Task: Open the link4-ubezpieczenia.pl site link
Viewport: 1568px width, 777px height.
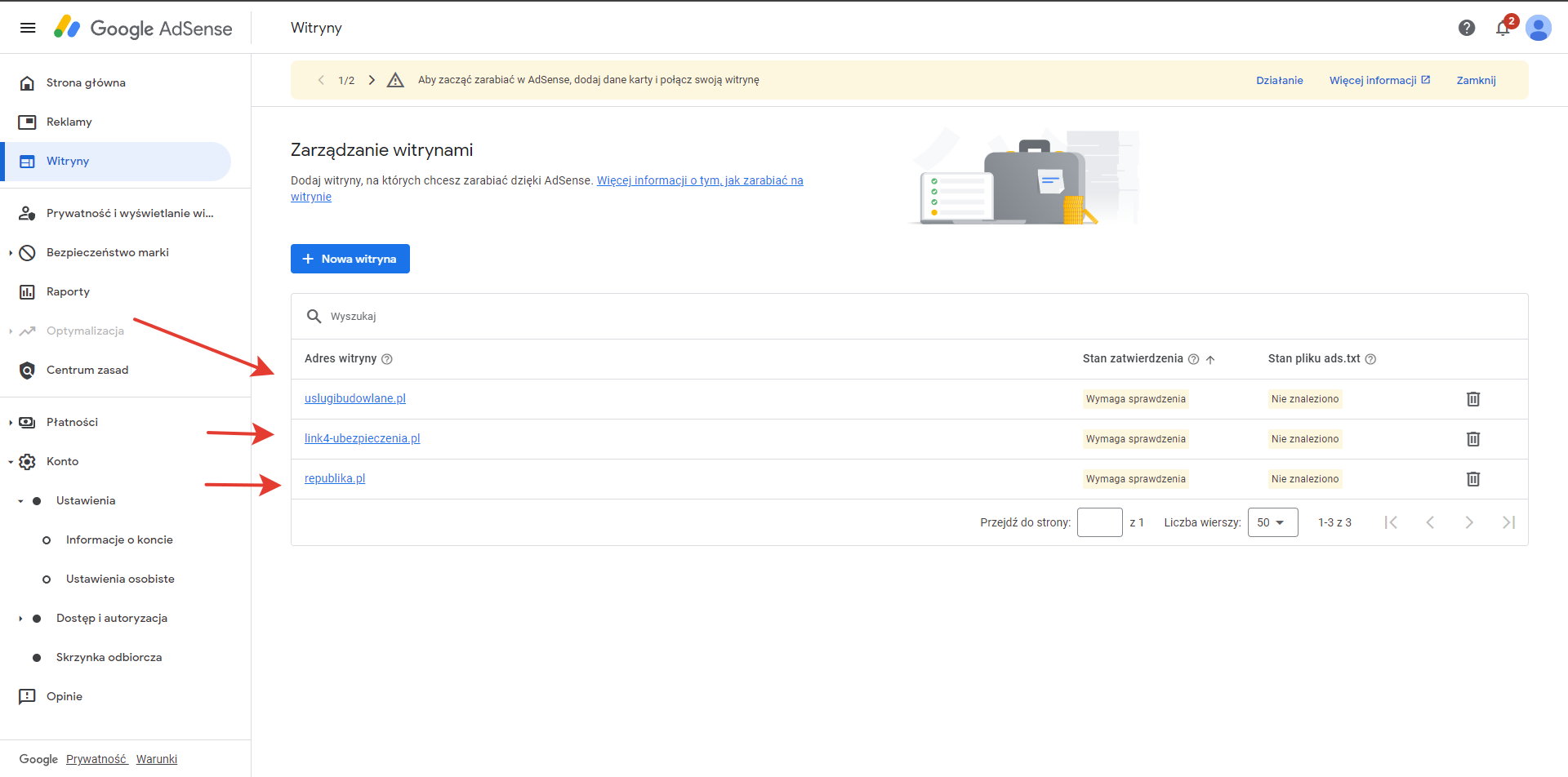Action: pyautogui.click(x=363, y=438)
